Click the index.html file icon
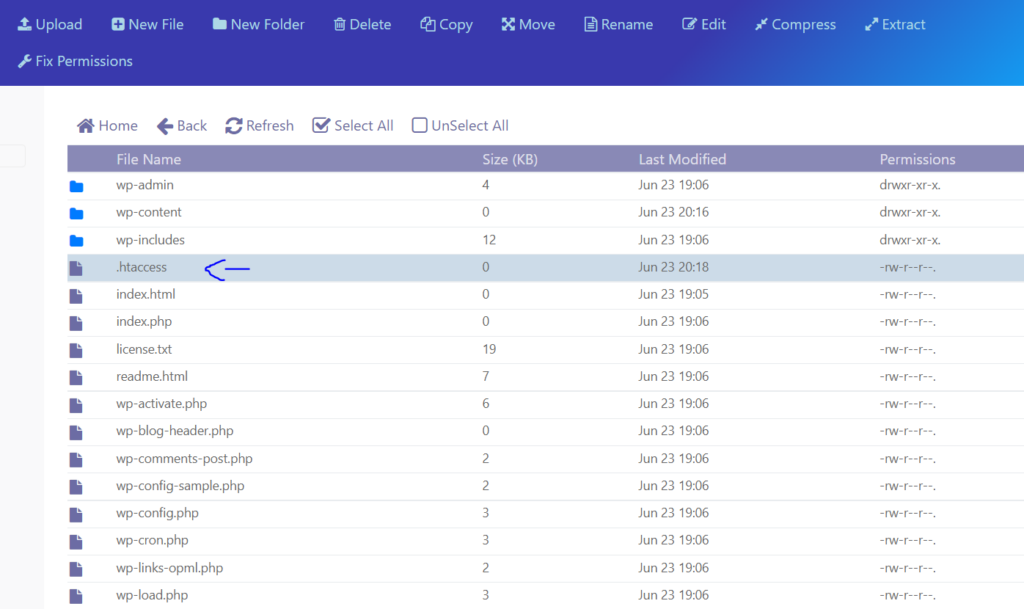This screenshot has height=609, width=1024. [76, 296]
